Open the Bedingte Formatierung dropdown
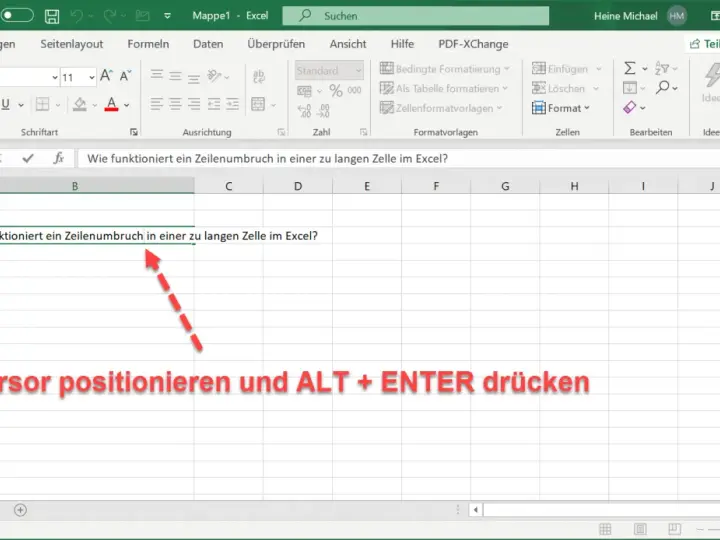 pyautogui.click(x=444, y=69)
